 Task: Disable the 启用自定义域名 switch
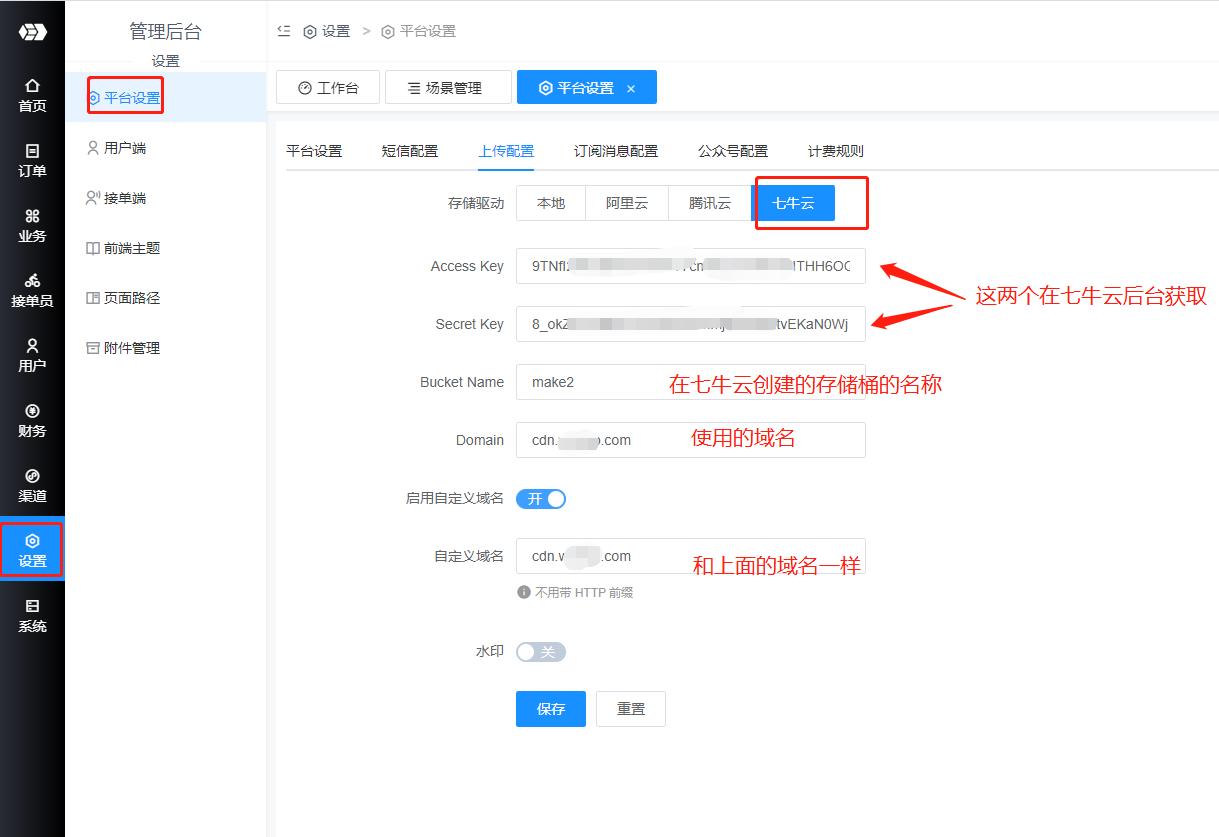click(541, 499)
